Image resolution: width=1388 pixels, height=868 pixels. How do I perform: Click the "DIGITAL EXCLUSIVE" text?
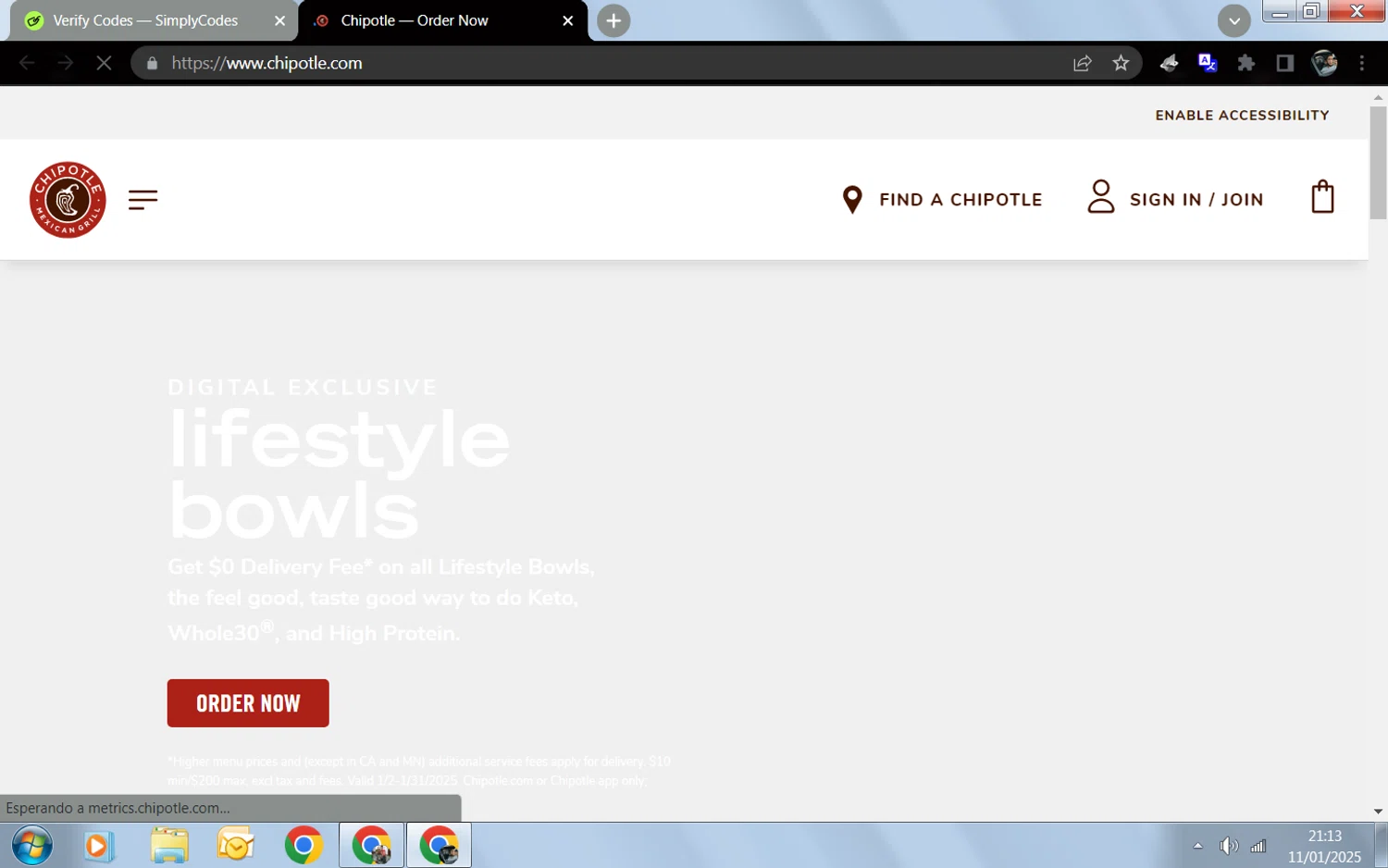click(x=303, y=387)
